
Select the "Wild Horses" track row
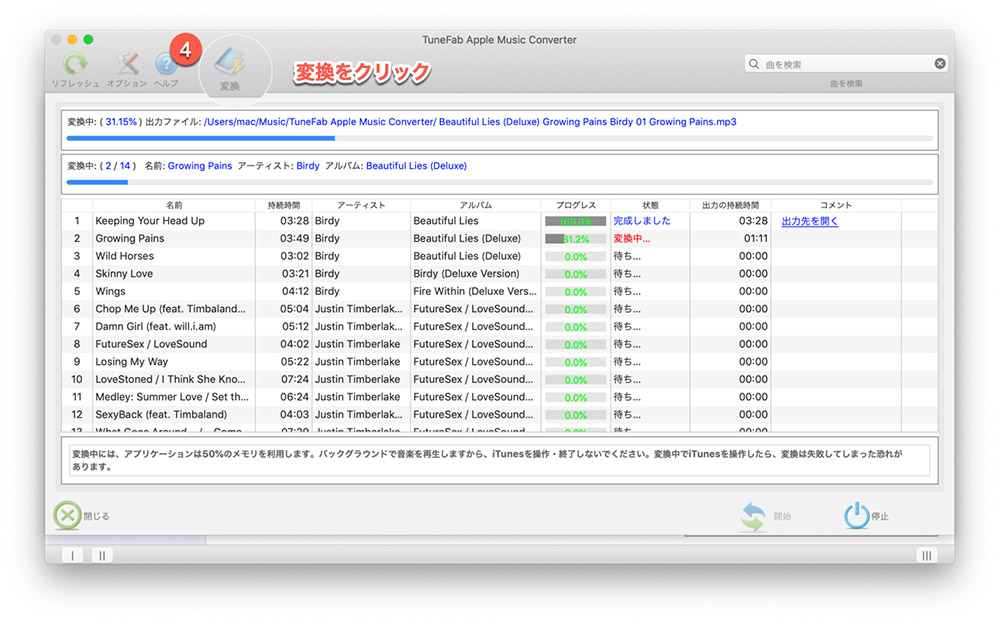click(499, 256)
